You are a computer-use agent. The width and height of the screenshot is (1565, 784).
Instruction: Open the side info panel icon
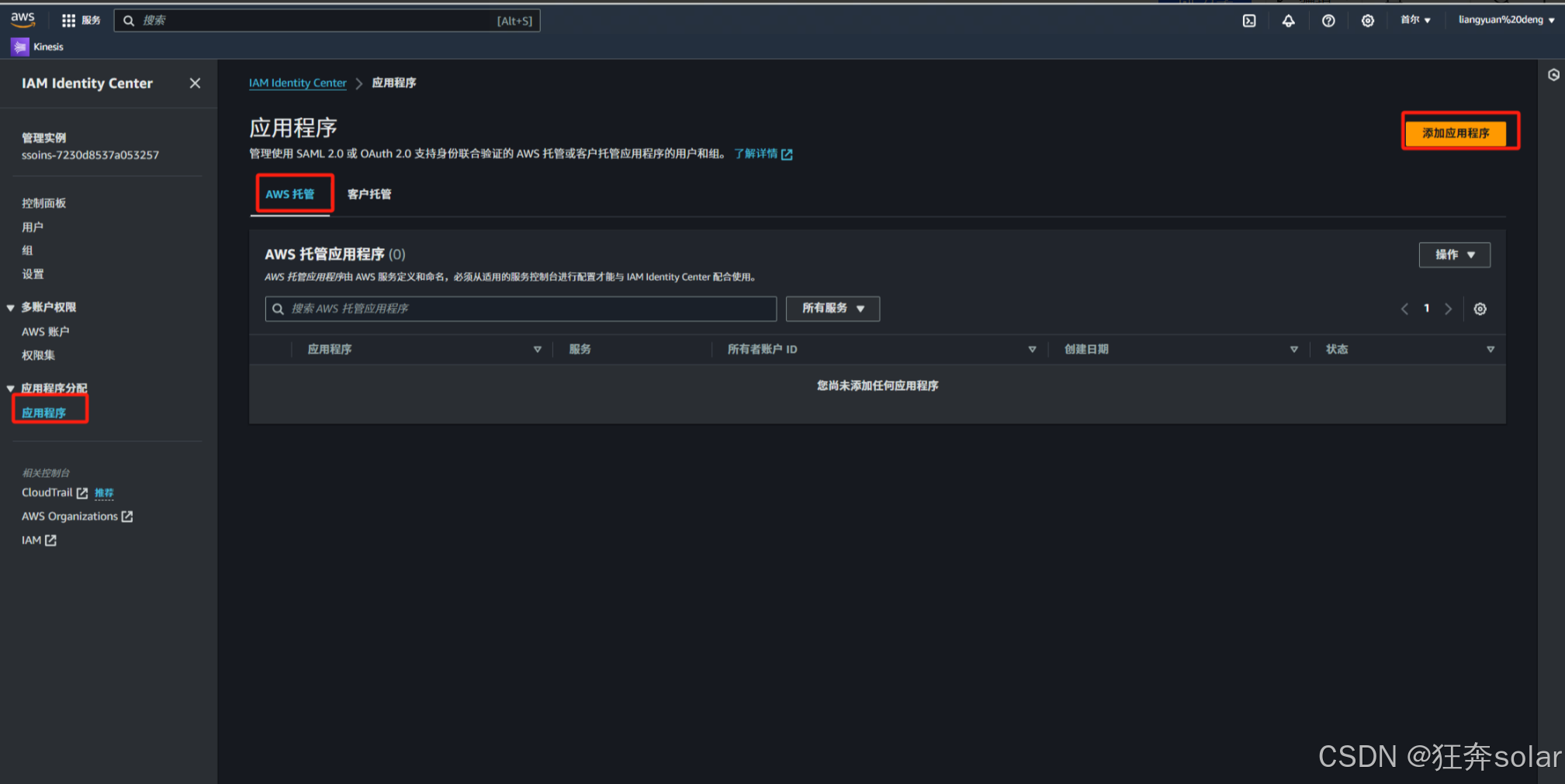coord(1553,75)
